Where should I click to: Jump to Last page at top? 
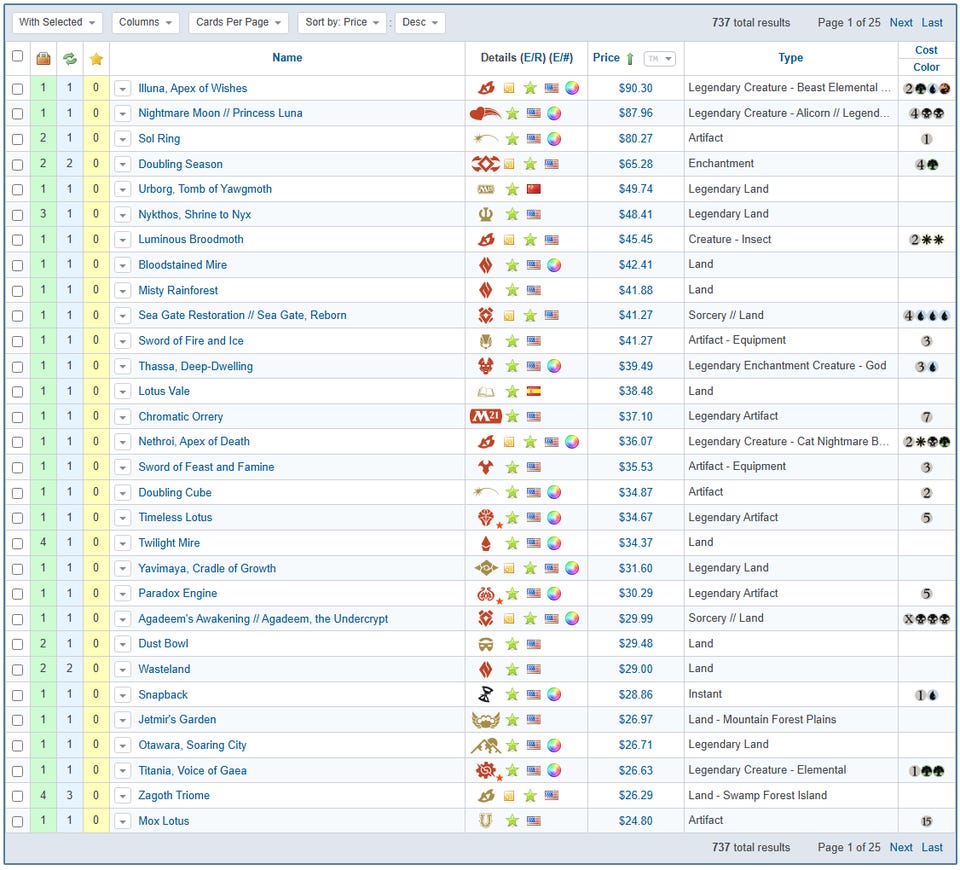coord(932,23)
